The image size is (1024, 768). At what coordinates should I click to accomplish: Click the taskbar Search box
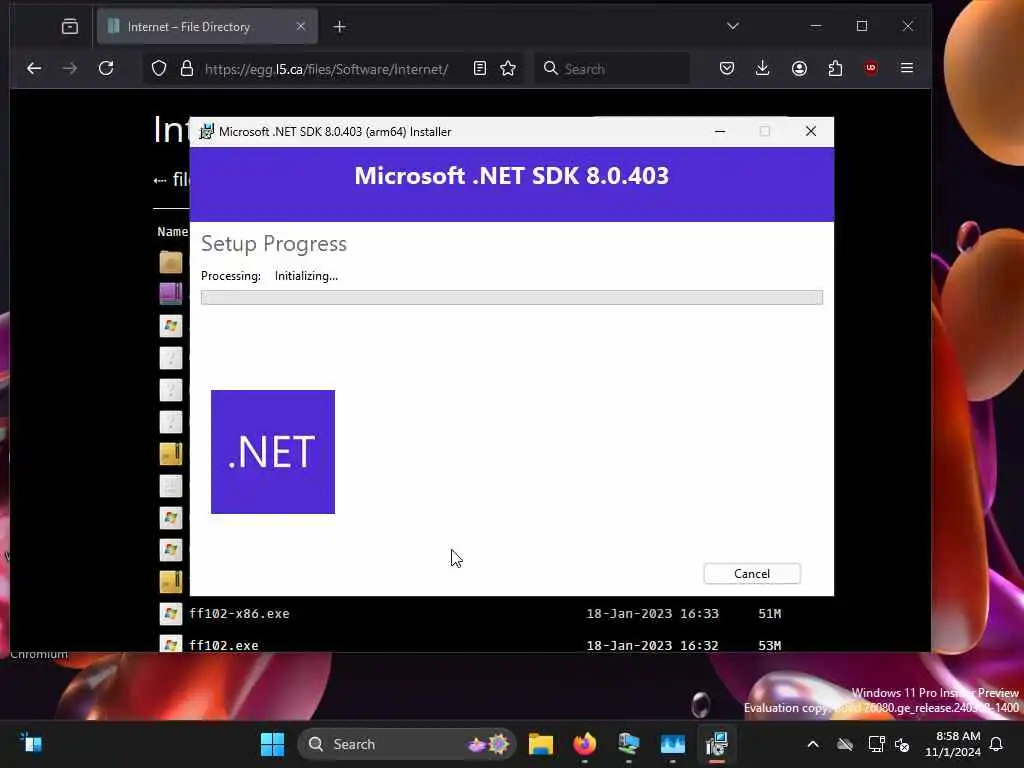(x=406, y=744)
